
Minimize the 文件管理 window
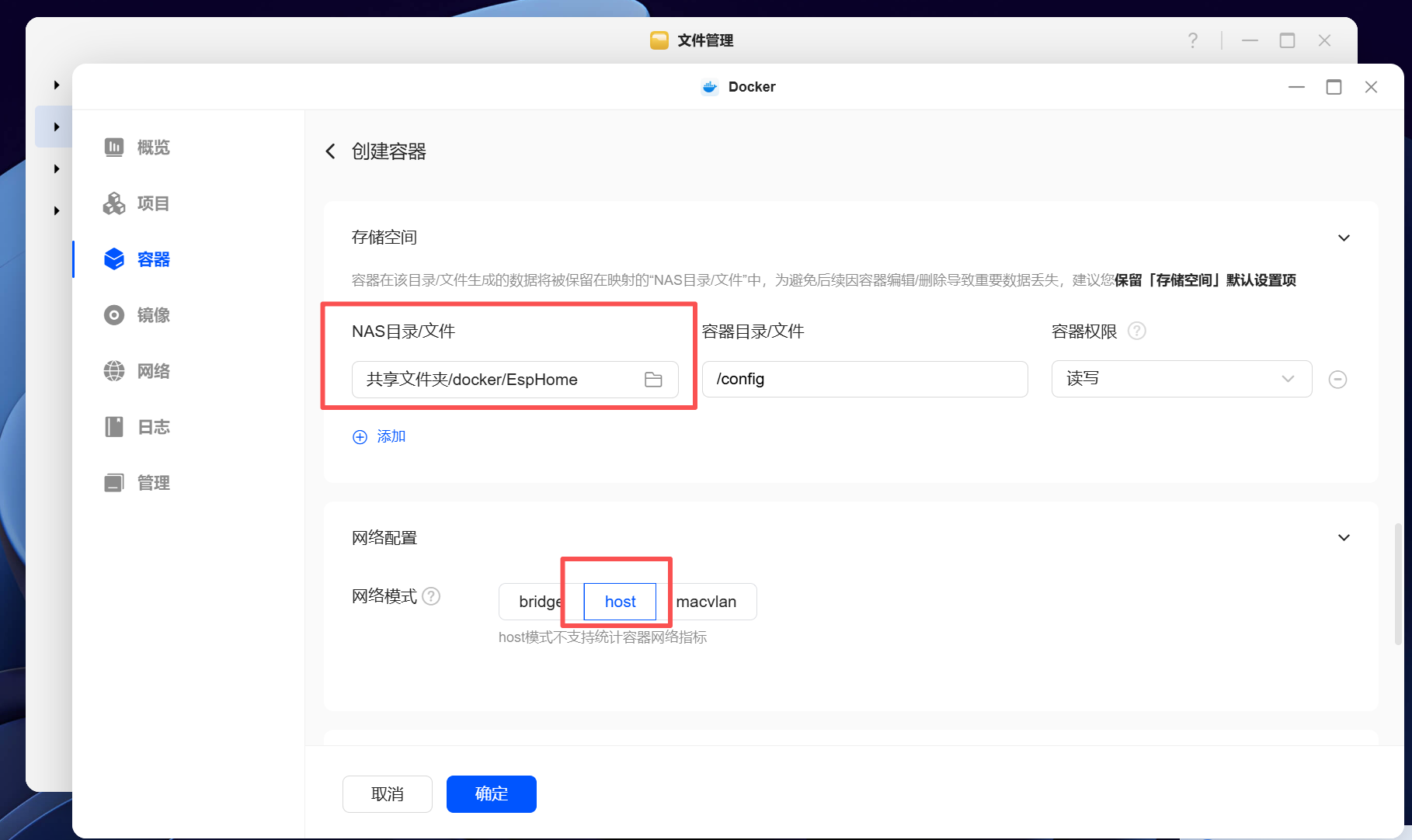click(x=1250, y=40)
